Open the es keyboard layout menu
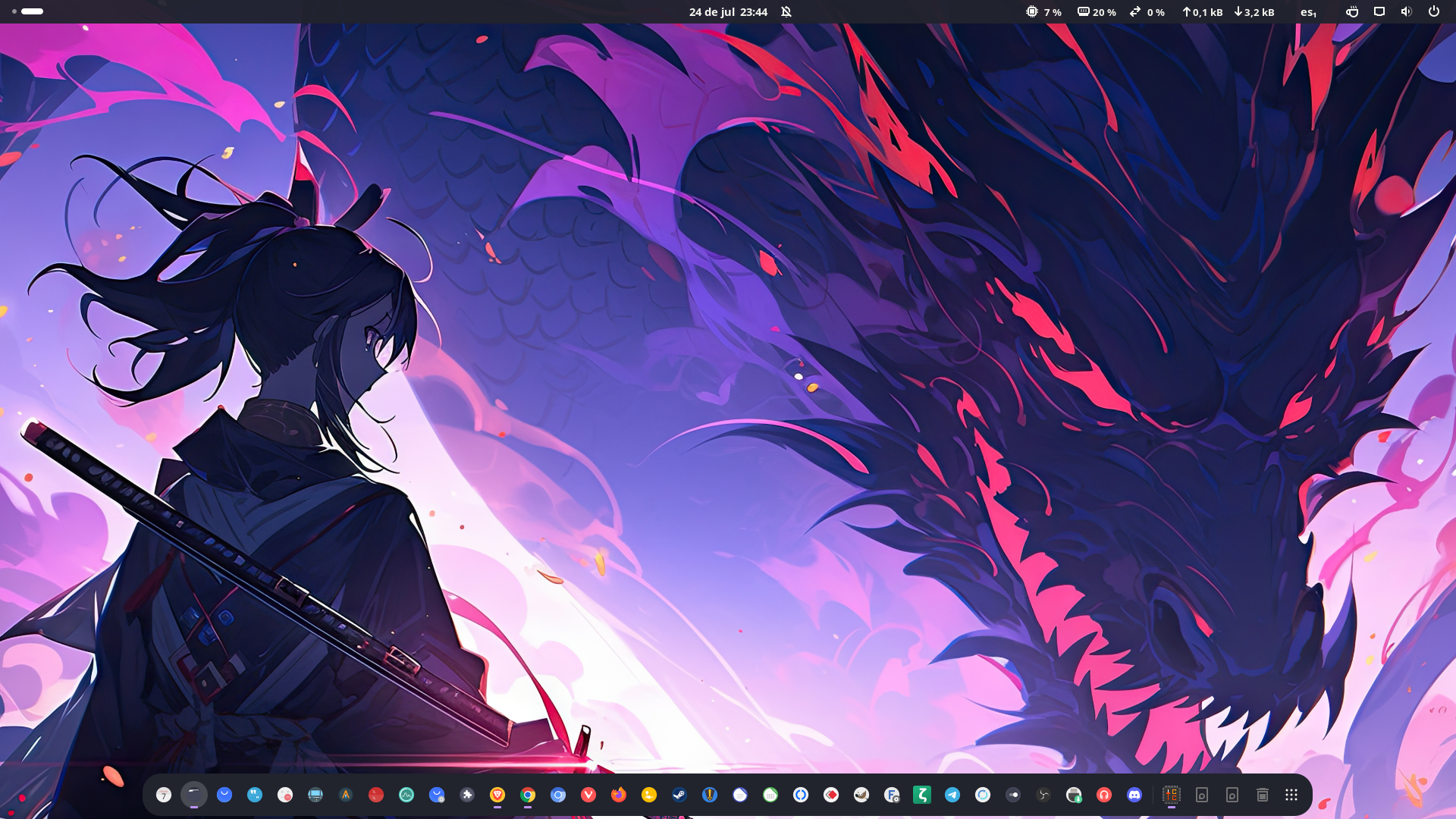1456x819 pixels. (1308, 12)
